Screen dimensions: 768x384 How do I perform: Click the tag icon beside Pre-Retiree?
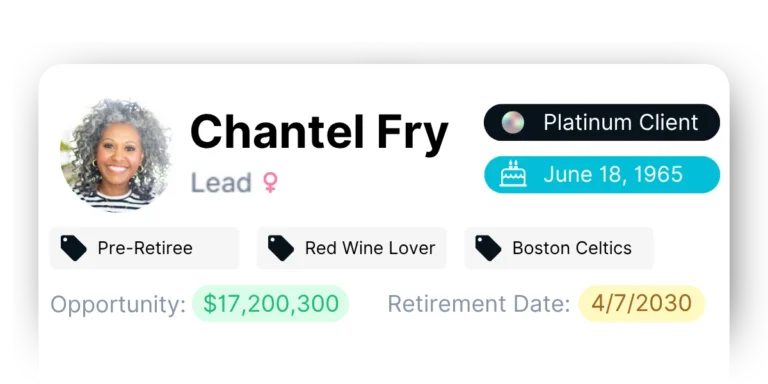click(73, 248)
